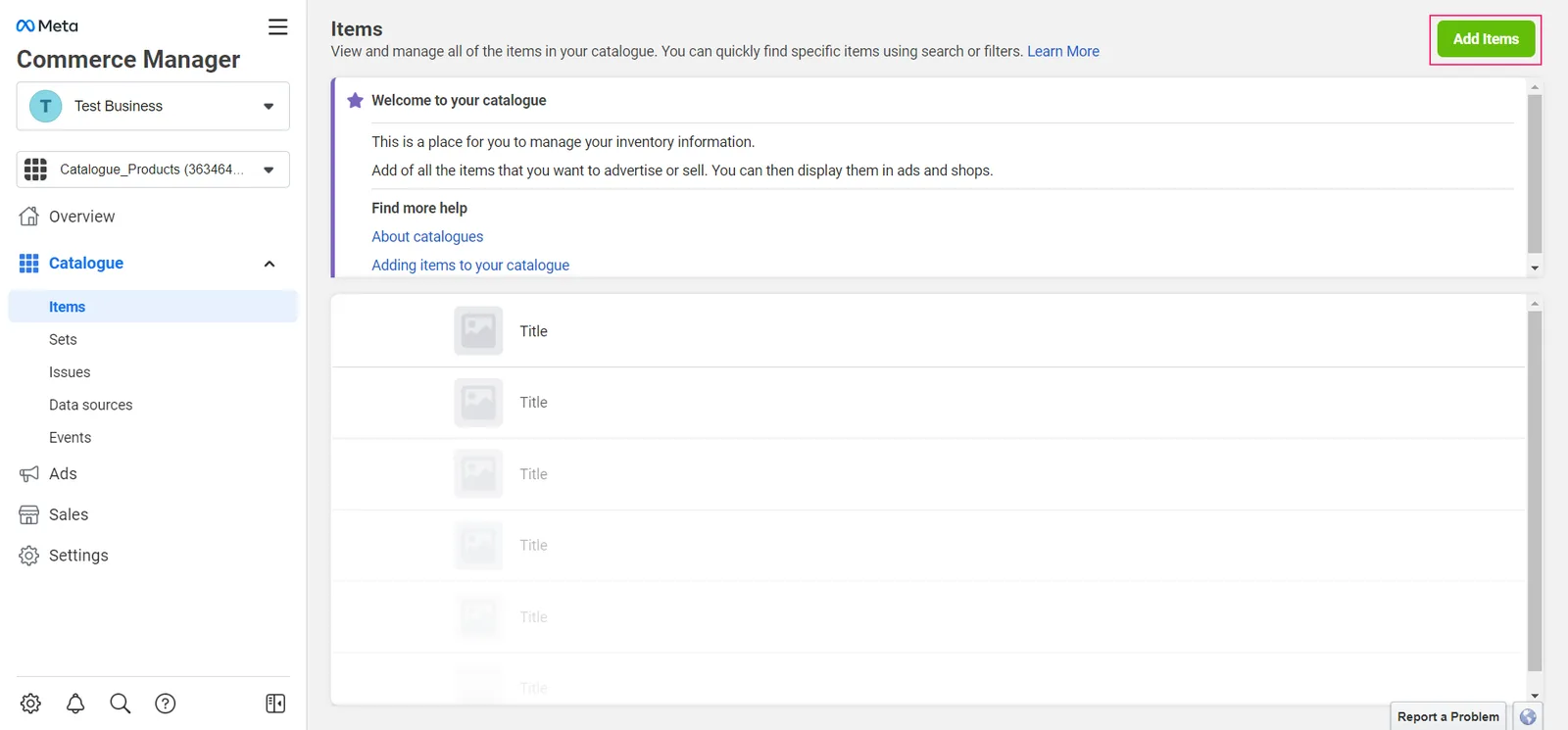Click the globe icon beside Report a Problem
Image resolution: width=1568 pixels, height=730 pixels.
pos(1528,716)
